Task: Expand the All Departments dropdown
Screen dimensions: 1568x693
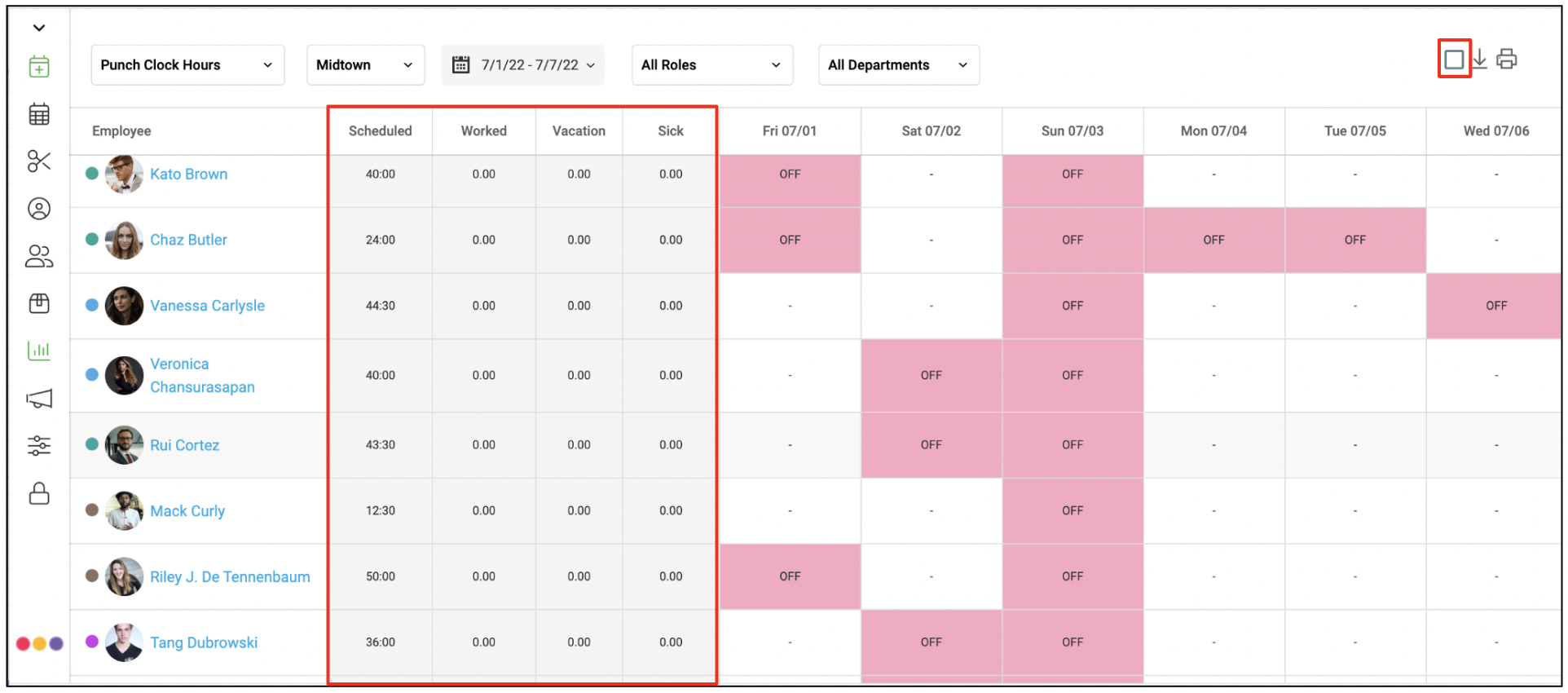Action: (x=899, y=65)
